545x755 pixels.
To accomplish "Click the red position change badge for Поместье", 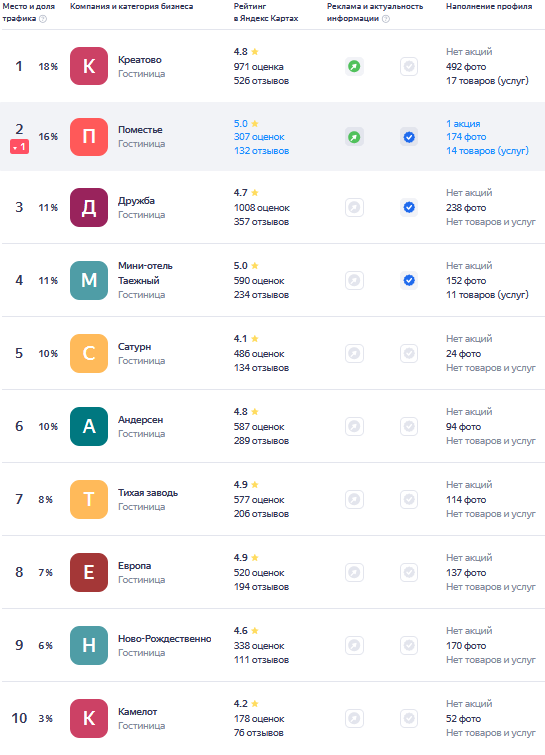I will [x=19, y=146].
